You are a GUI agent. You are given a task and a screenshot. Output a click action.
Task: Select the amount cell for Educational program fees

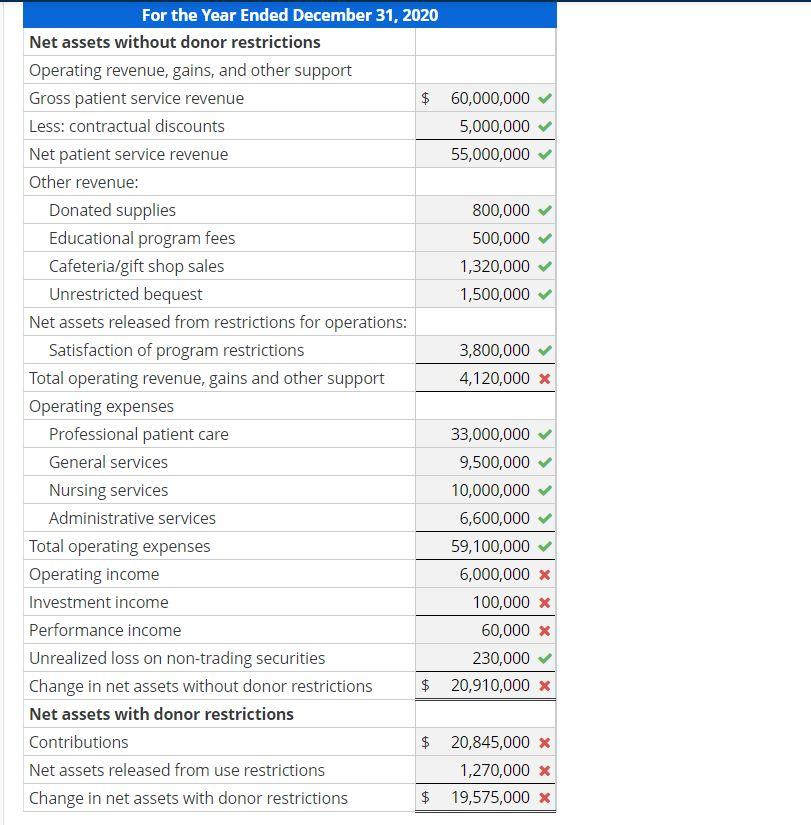pyautogui.click(x=485, y=238)
